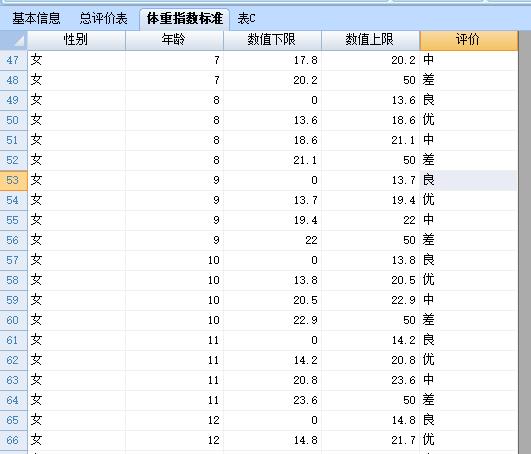Click the 数值上限 cell showing 22.9
The height and width of the screenshot is (454, 531).
370,300
